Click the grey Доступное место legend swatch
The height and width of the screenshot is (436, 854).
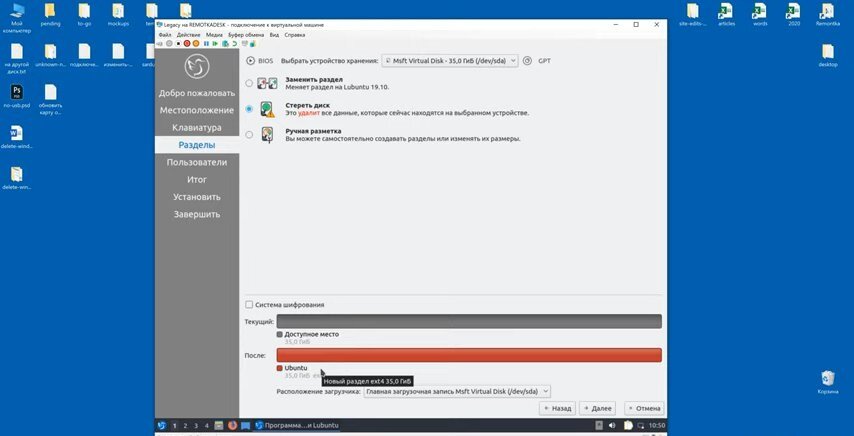[x=279, y=334]
